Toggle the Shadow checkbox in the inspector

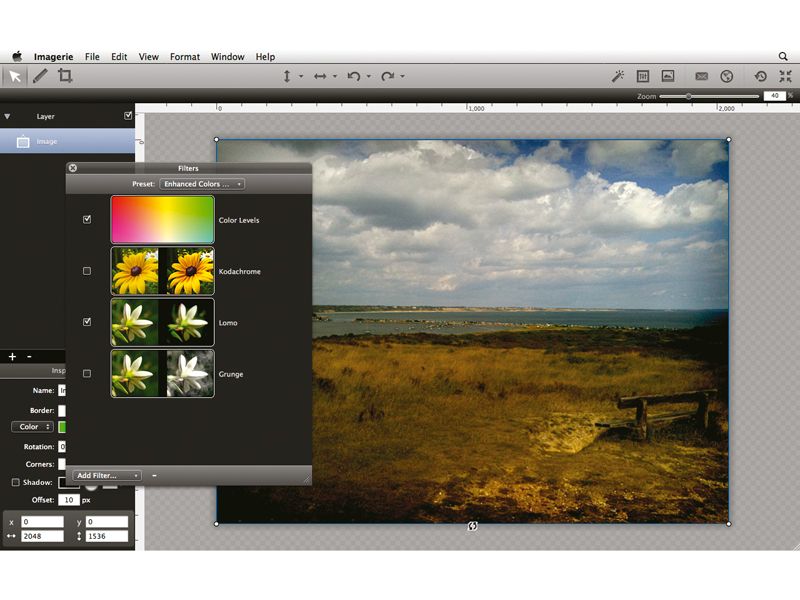click(15, 482)
